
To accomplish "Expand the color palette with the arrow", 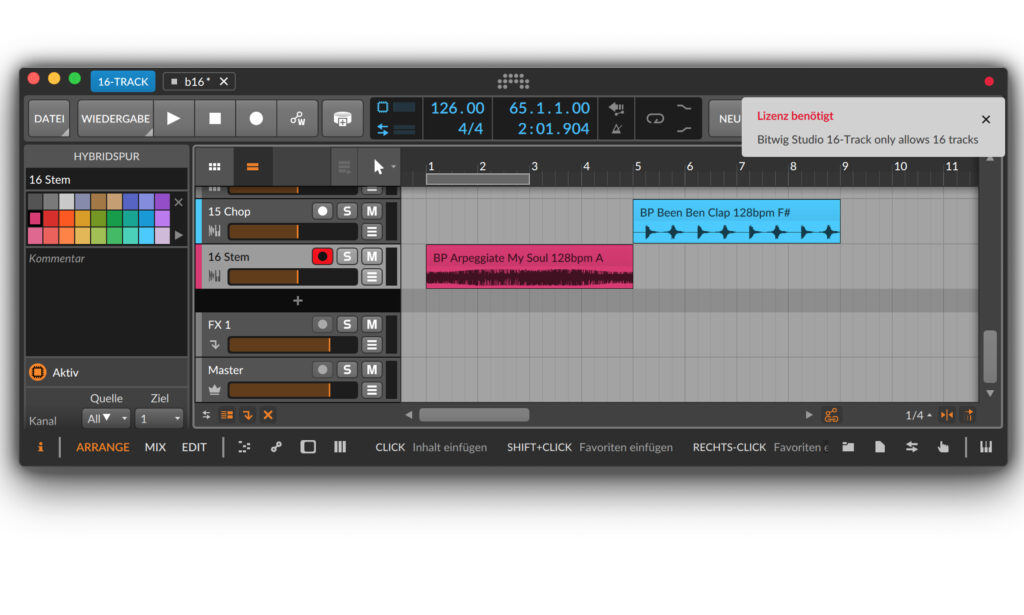I will point(179,234).
